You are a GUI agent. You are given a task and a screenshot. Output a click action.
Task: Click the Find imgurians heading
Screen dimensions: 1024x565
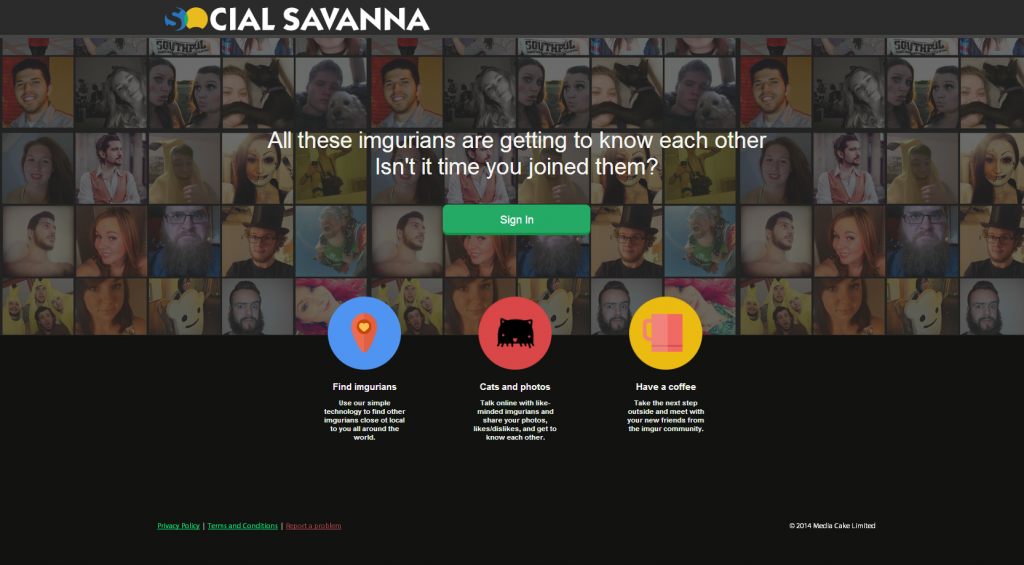coord(364,387)
